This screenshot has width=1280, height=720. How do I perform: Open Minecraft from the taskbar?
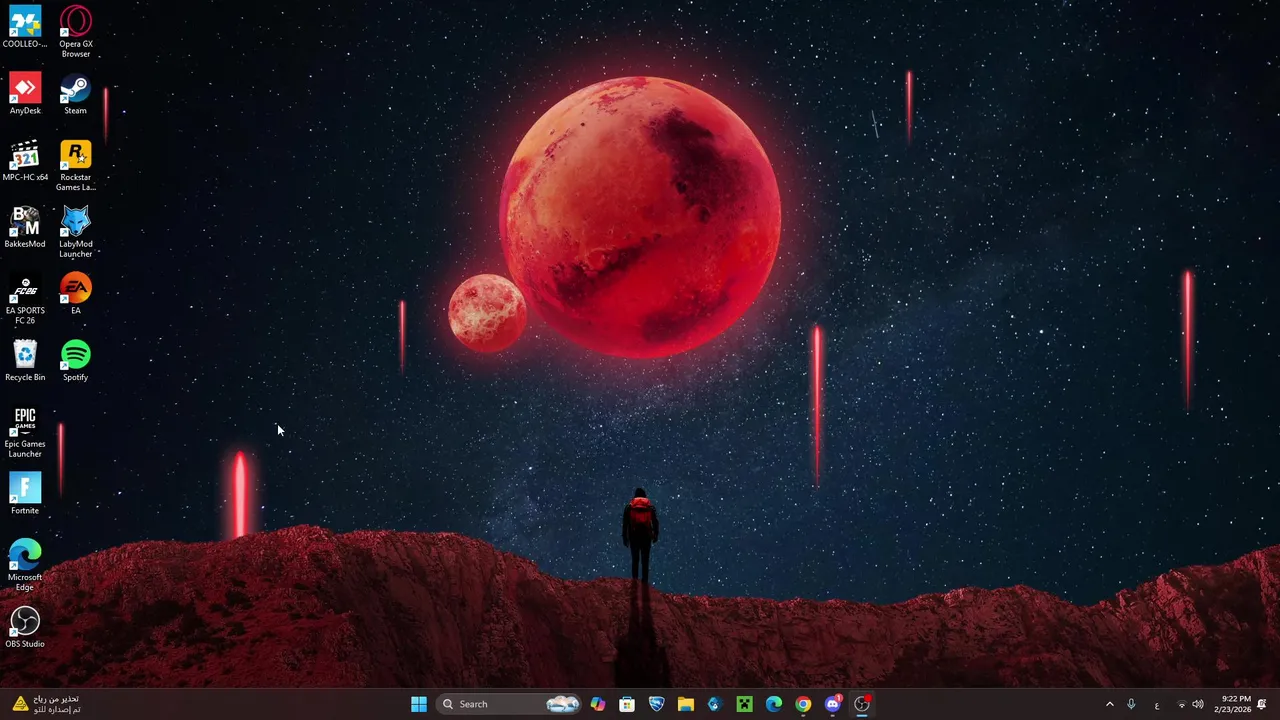tap(744, 704)
